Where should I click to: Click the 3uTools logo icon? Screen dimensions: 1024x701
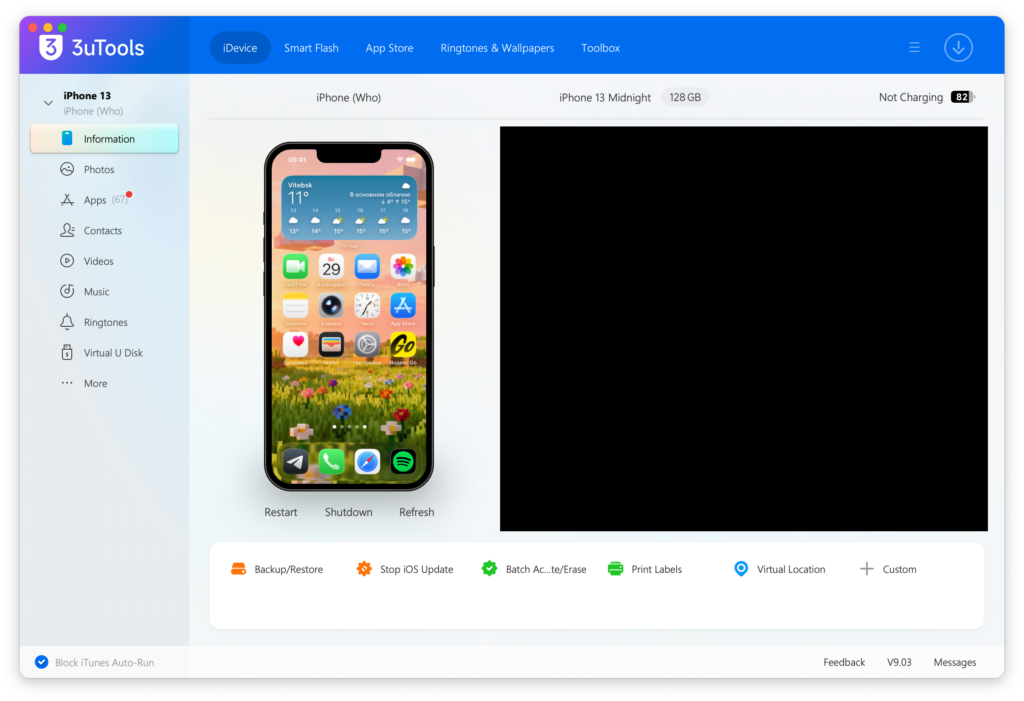(50, 48)
